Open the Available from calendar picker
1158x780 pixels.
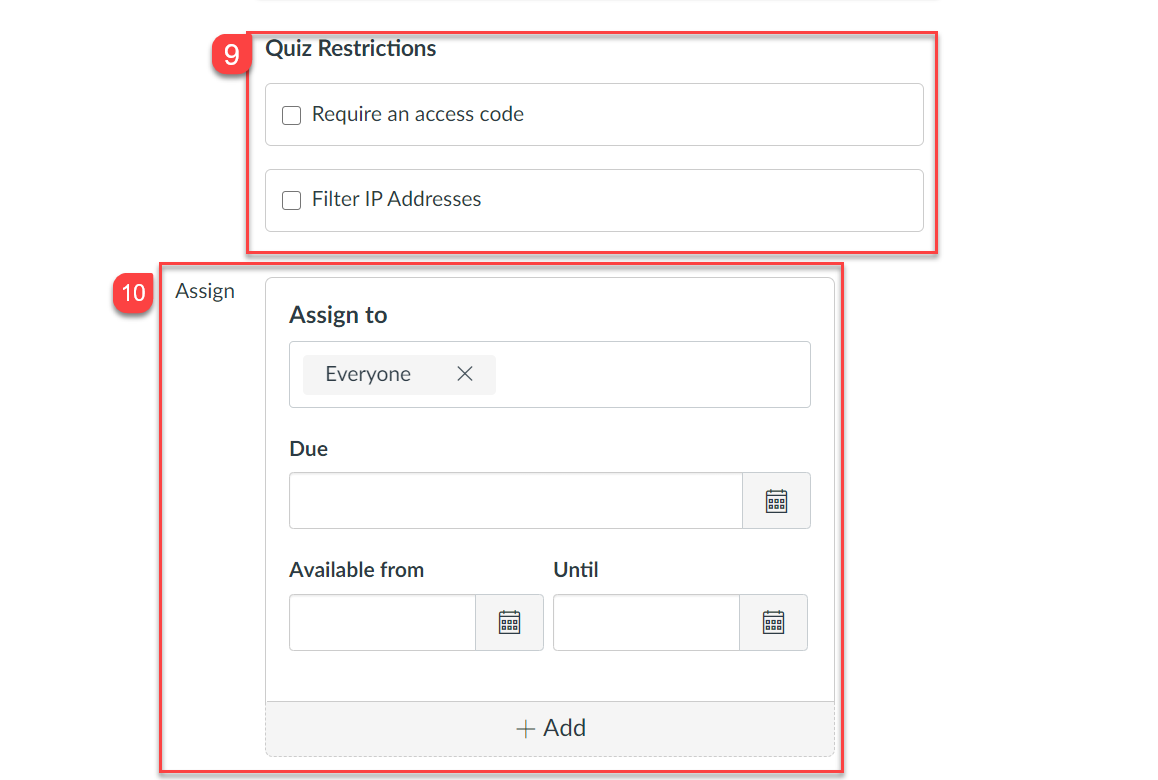click(x=510, y=623)
